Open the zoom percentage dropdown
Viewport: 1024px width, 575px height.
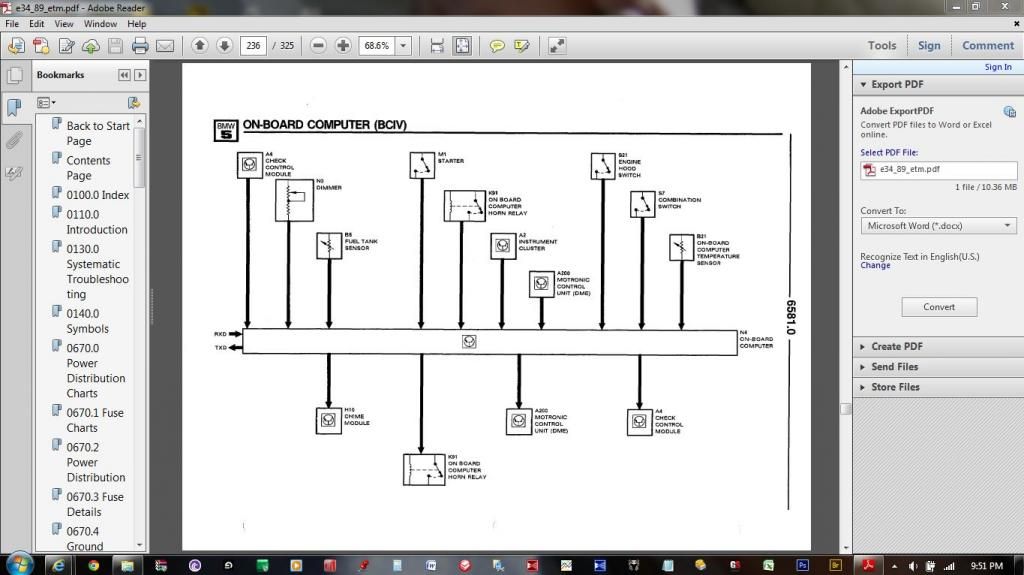point(403,46)
